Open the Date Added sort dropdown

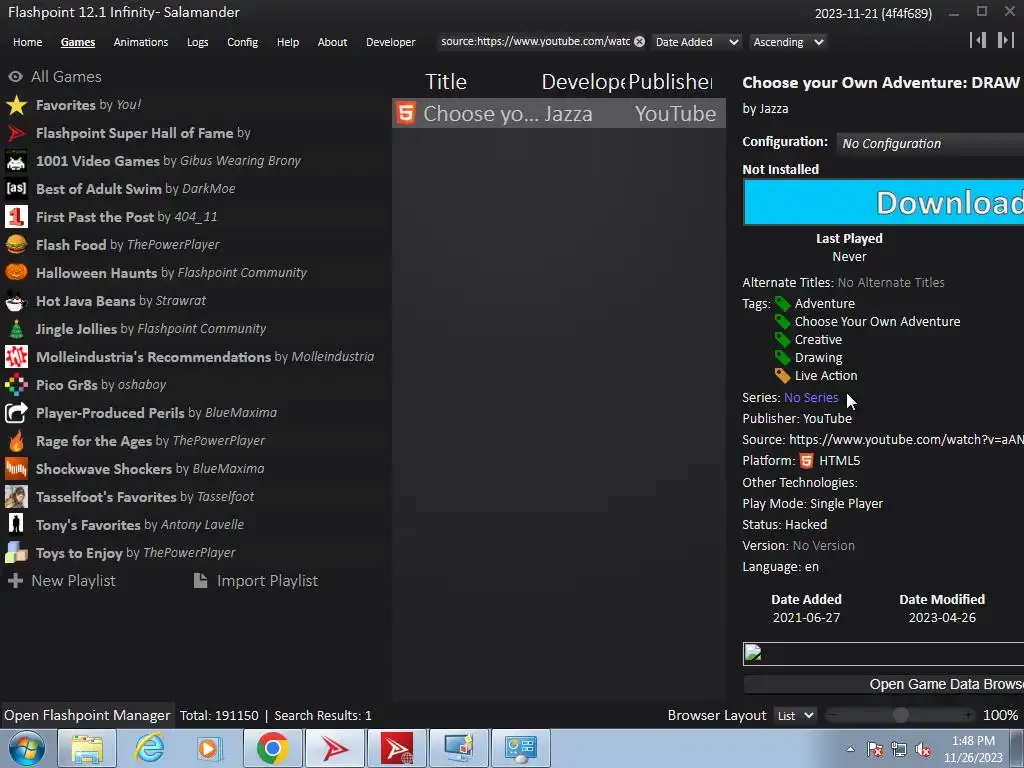pyautogui.click(x=697, y=42)
